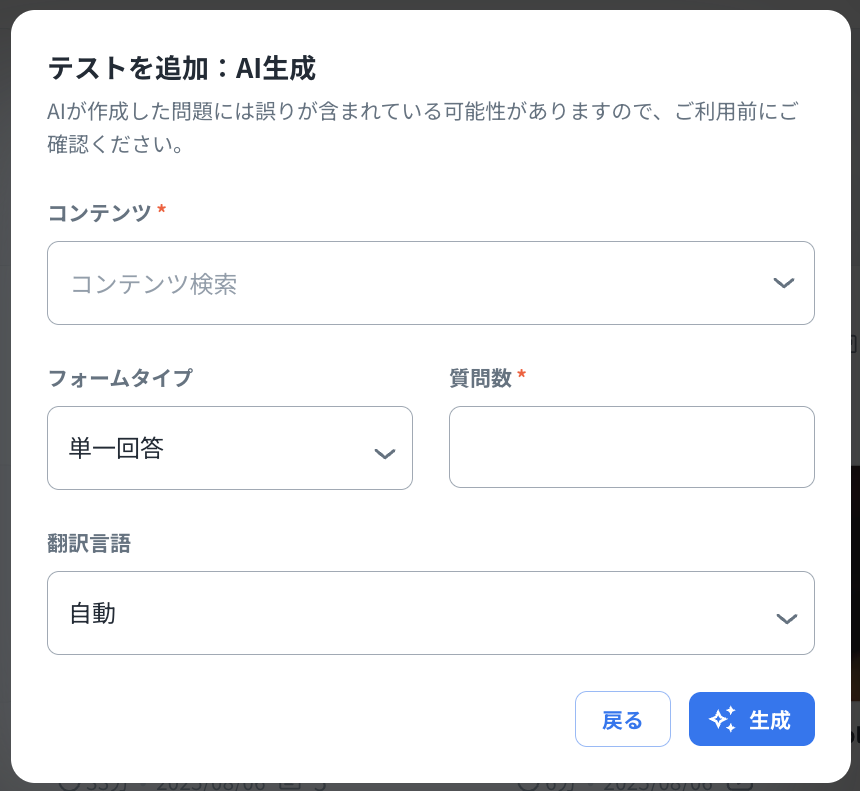Click the sparkle icon on the 生成 button
Viewport: 860px width, 791px height.
(x=722, y=719)
